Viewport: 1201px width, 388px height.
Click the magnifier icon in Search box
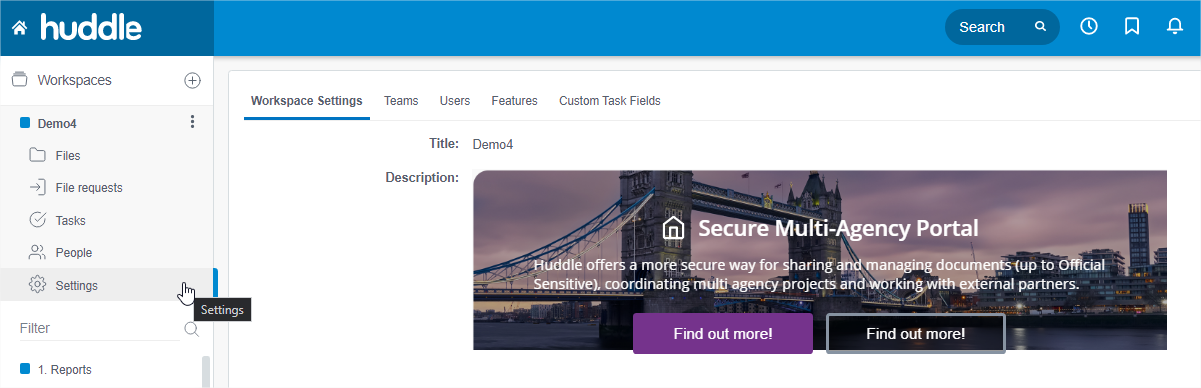(x=1040, y=27)
